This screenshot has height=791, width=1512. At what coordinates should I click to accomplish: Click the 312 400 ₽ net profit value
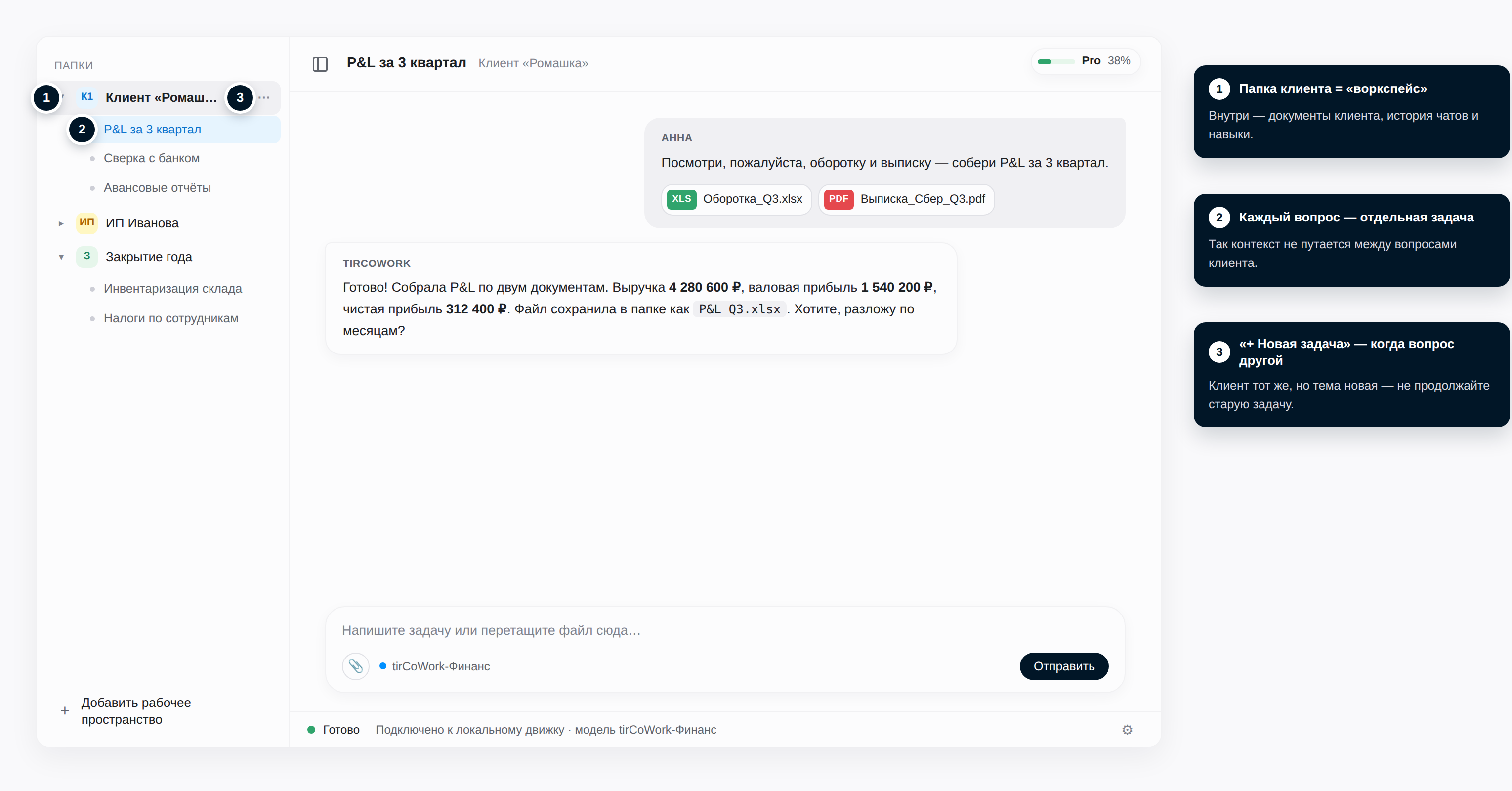tap(476, 309)
